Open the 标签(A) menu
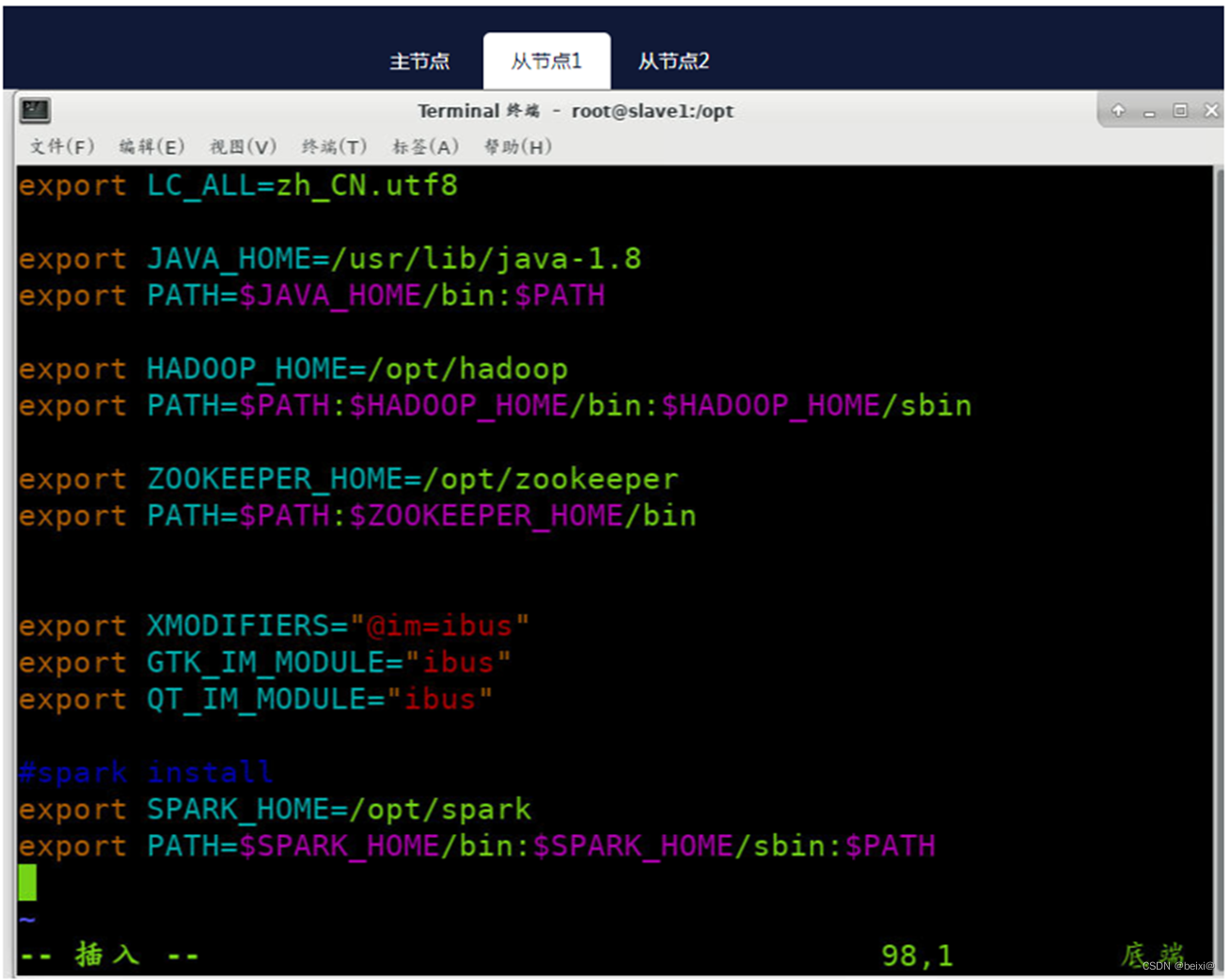 tap(425, 146)
